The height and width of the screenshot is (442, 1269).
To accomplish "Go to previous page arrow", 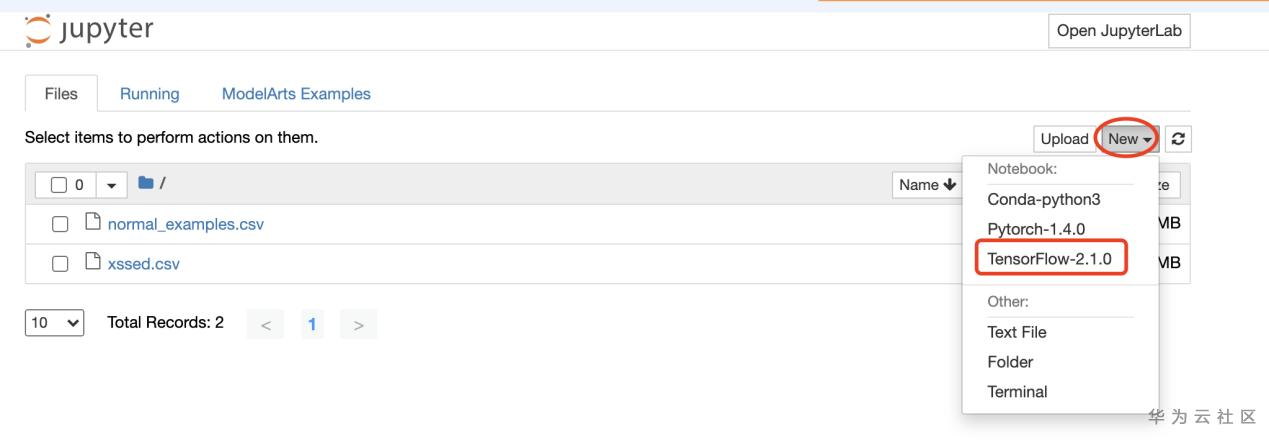I will coord(265,324).
